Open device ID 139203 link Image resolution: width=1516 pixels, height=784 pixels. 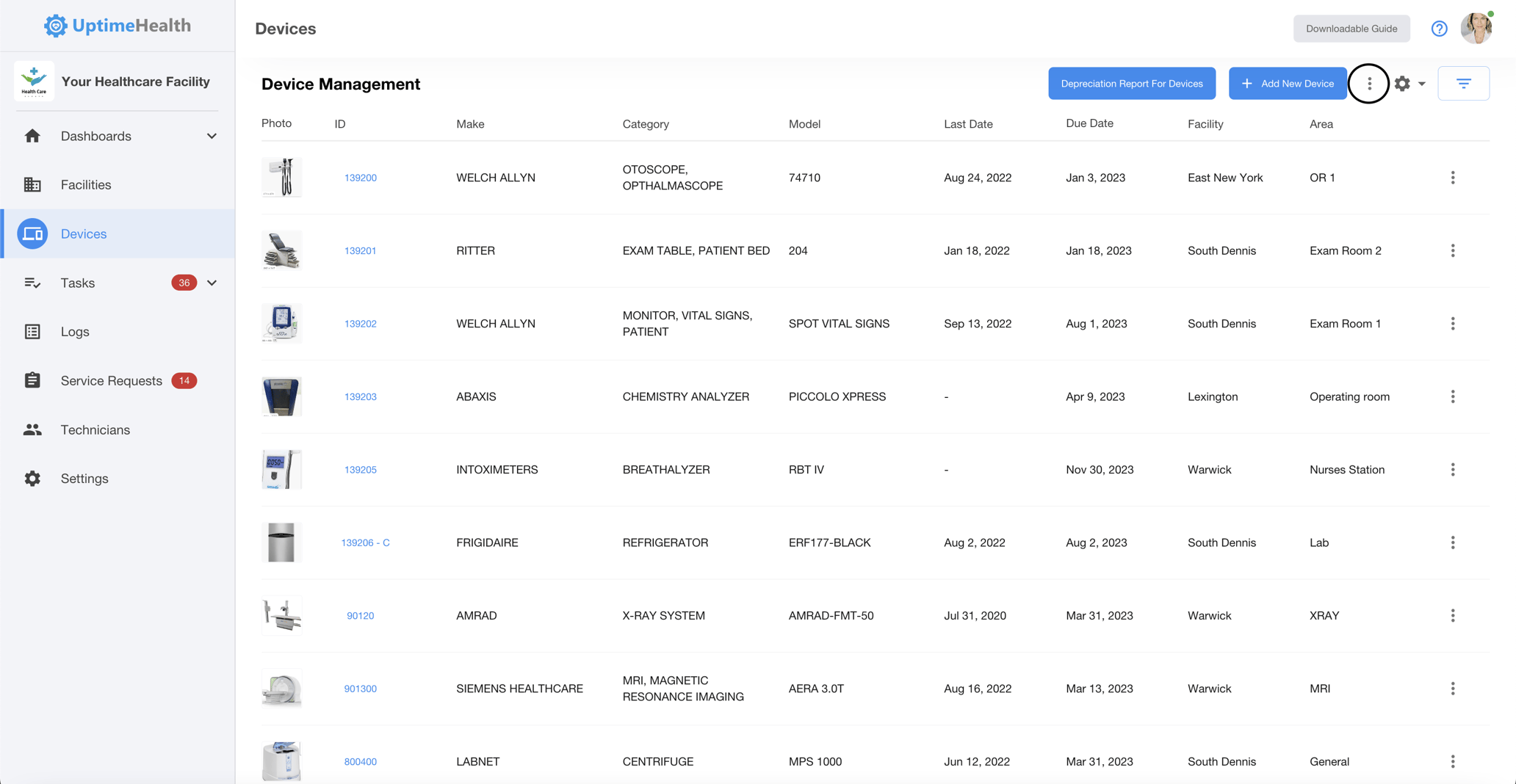(360, 397)
